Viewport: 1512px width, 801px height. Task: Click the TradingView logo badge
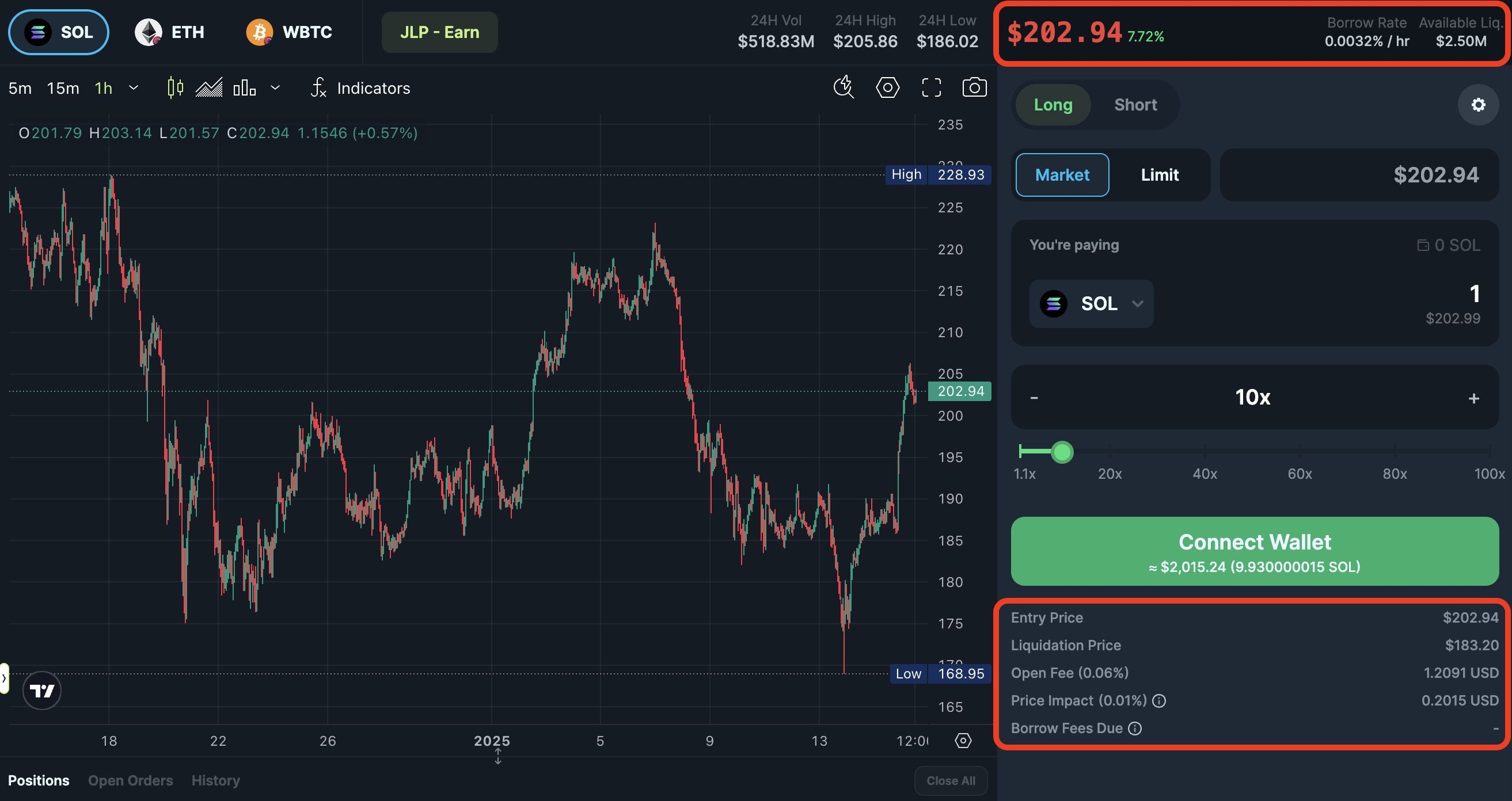pos(41,691)
